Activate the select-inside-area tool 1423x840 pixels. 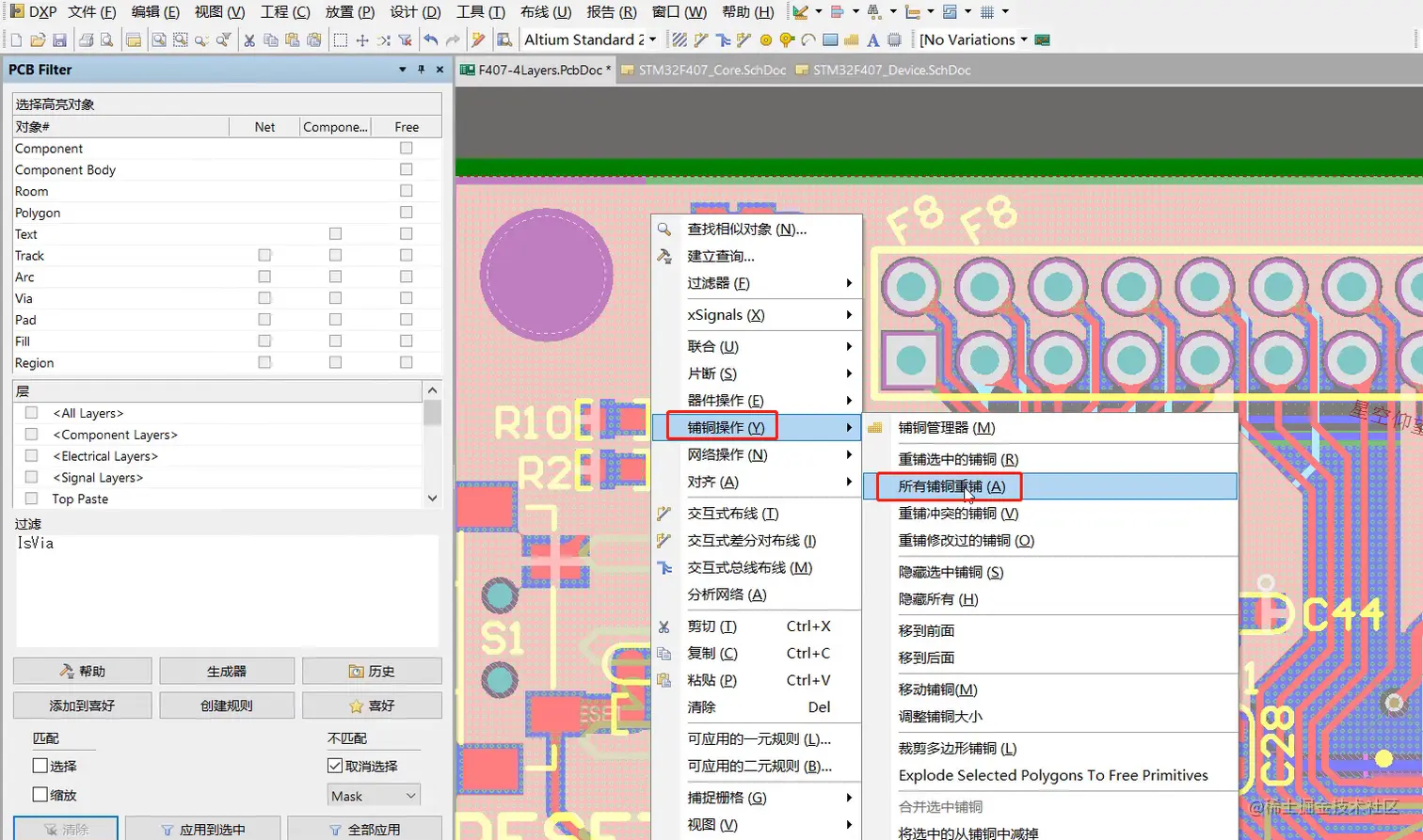341,40
